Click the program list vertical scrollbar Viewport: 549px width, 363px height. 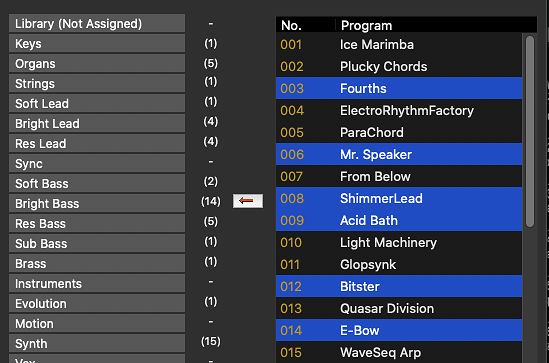tap(530, 132)
